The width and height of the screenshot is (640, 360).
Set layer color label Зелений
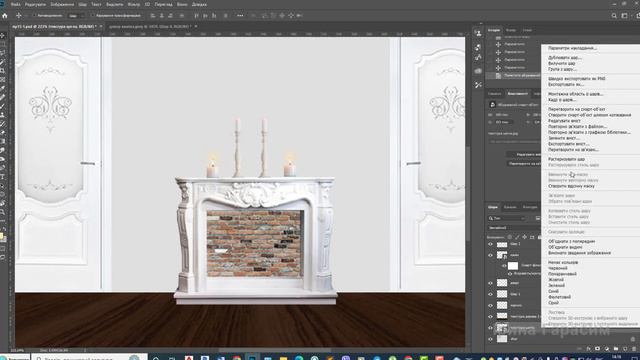(556, 286)
